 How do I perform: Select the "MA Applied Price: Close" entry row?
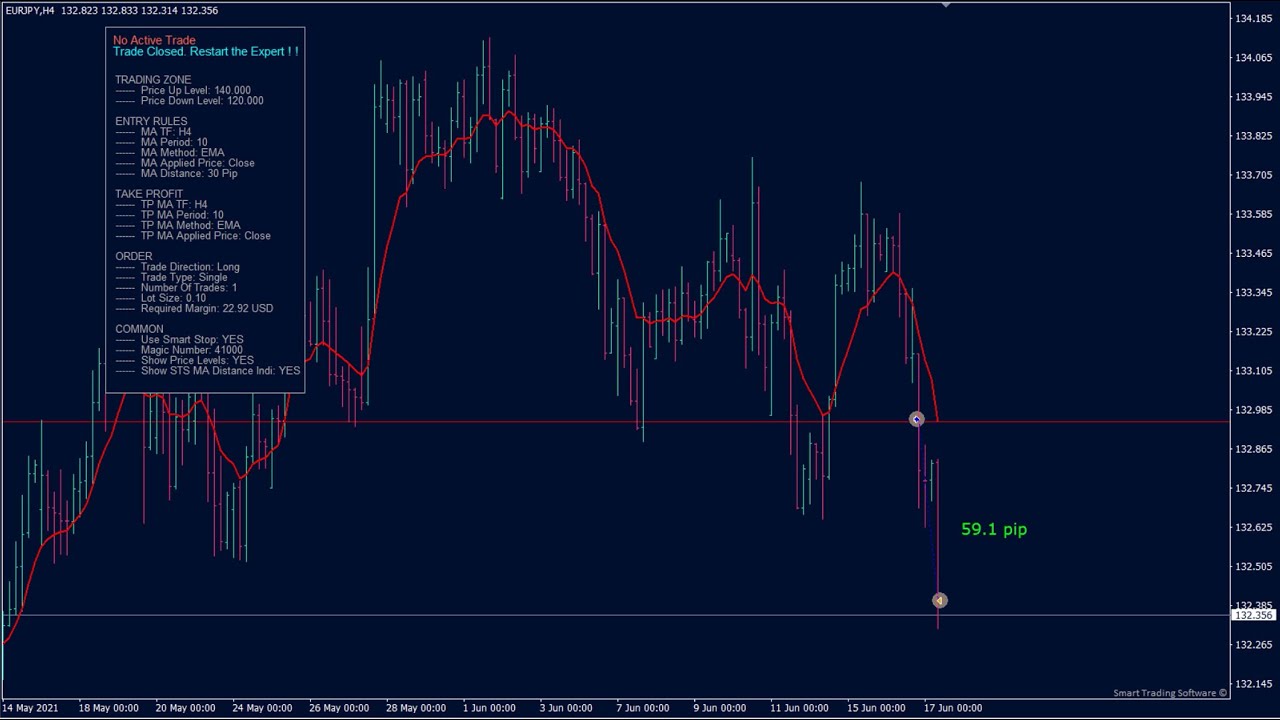click(x=185, y=163)
